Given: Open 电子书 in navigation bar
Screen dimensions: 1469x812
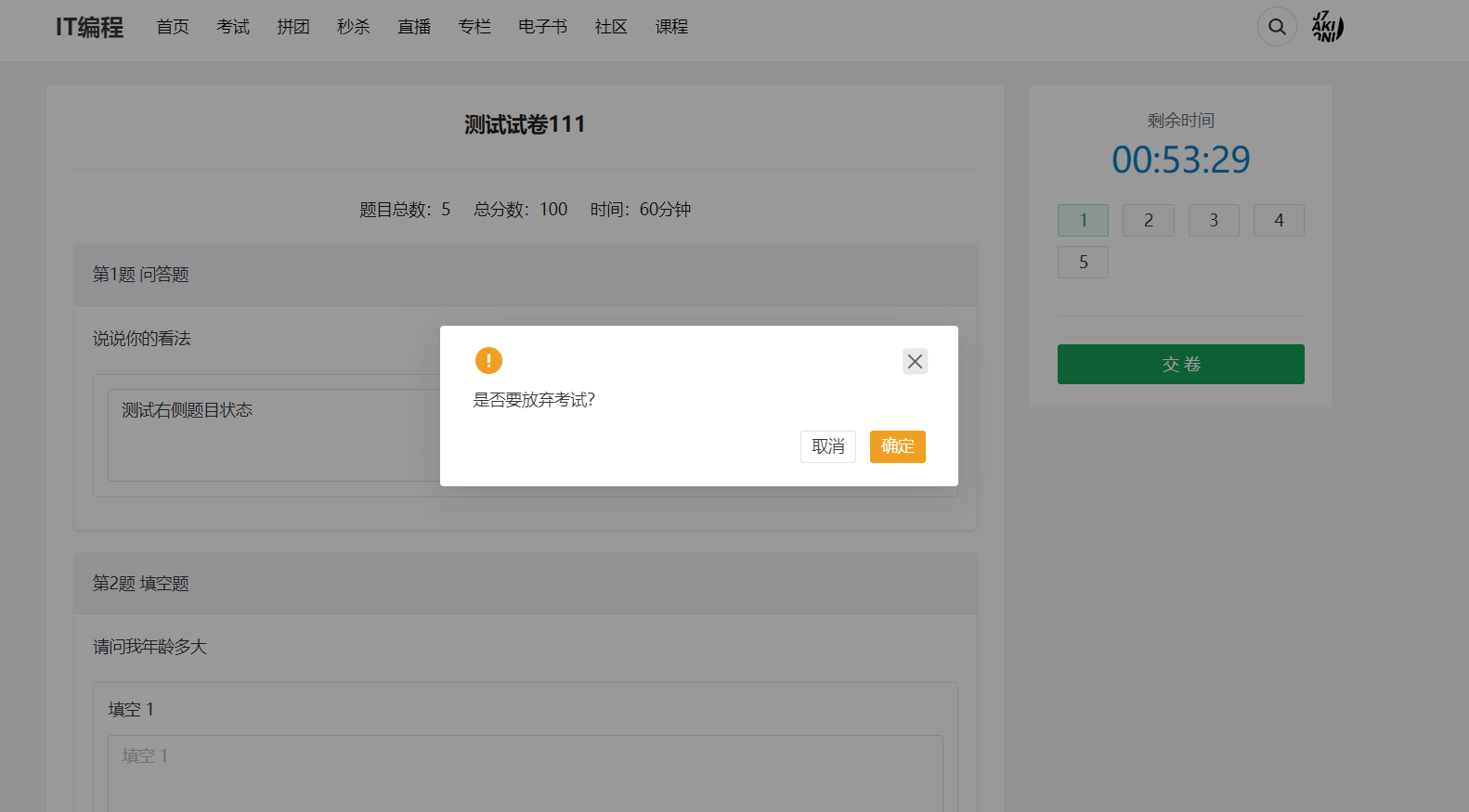Looking at the screenshot, I should click(x=543, y=27).
